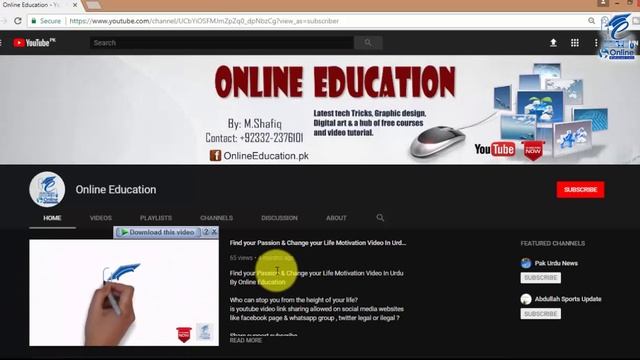This screenshot has width=640, height=360.
Task: Open the PLAYLISTS tab
Action: click(x=156, y=218)
